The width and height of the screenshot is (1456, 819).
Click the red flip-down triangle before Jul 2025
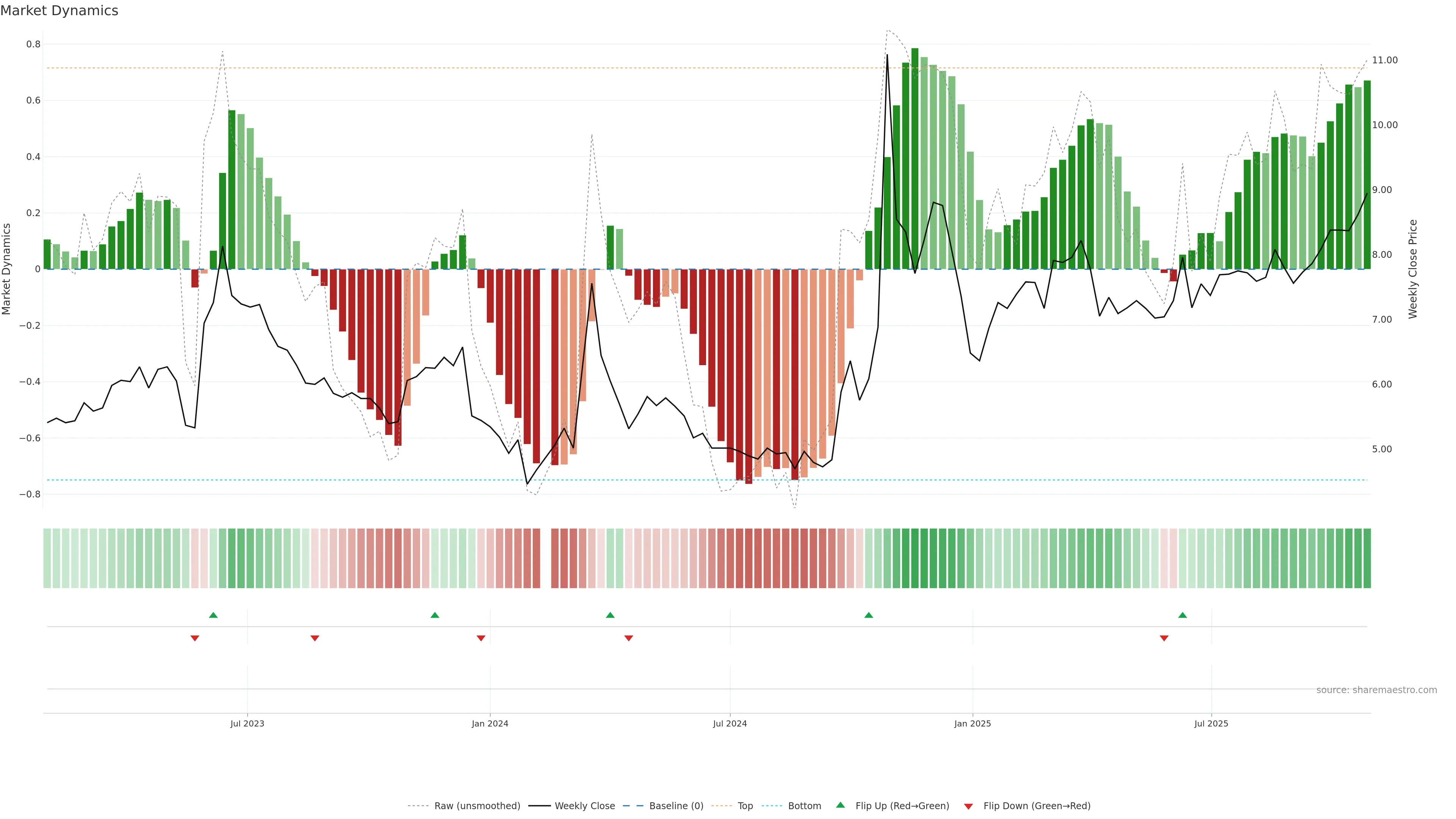click(1164, 638)
